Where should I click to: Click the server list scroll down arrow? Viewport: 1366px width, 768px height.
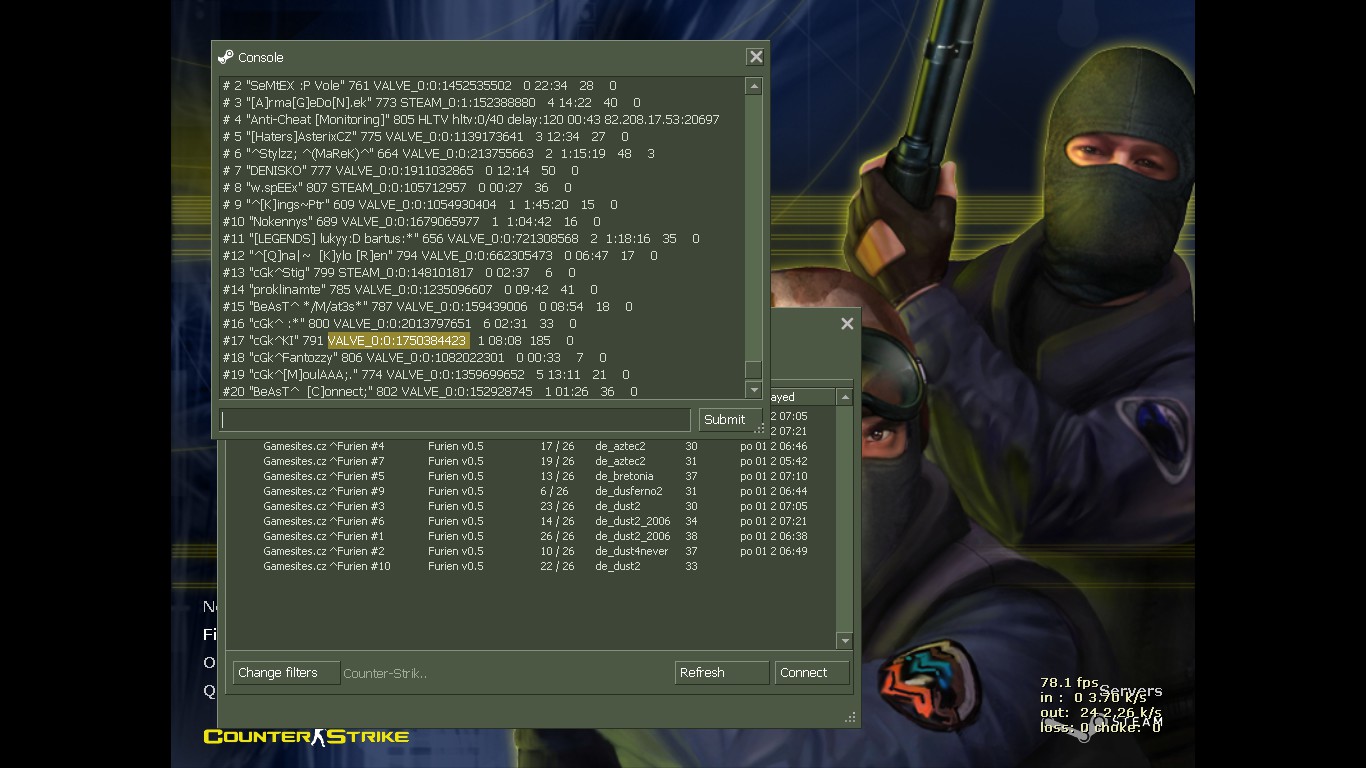[x=845, y=641]
